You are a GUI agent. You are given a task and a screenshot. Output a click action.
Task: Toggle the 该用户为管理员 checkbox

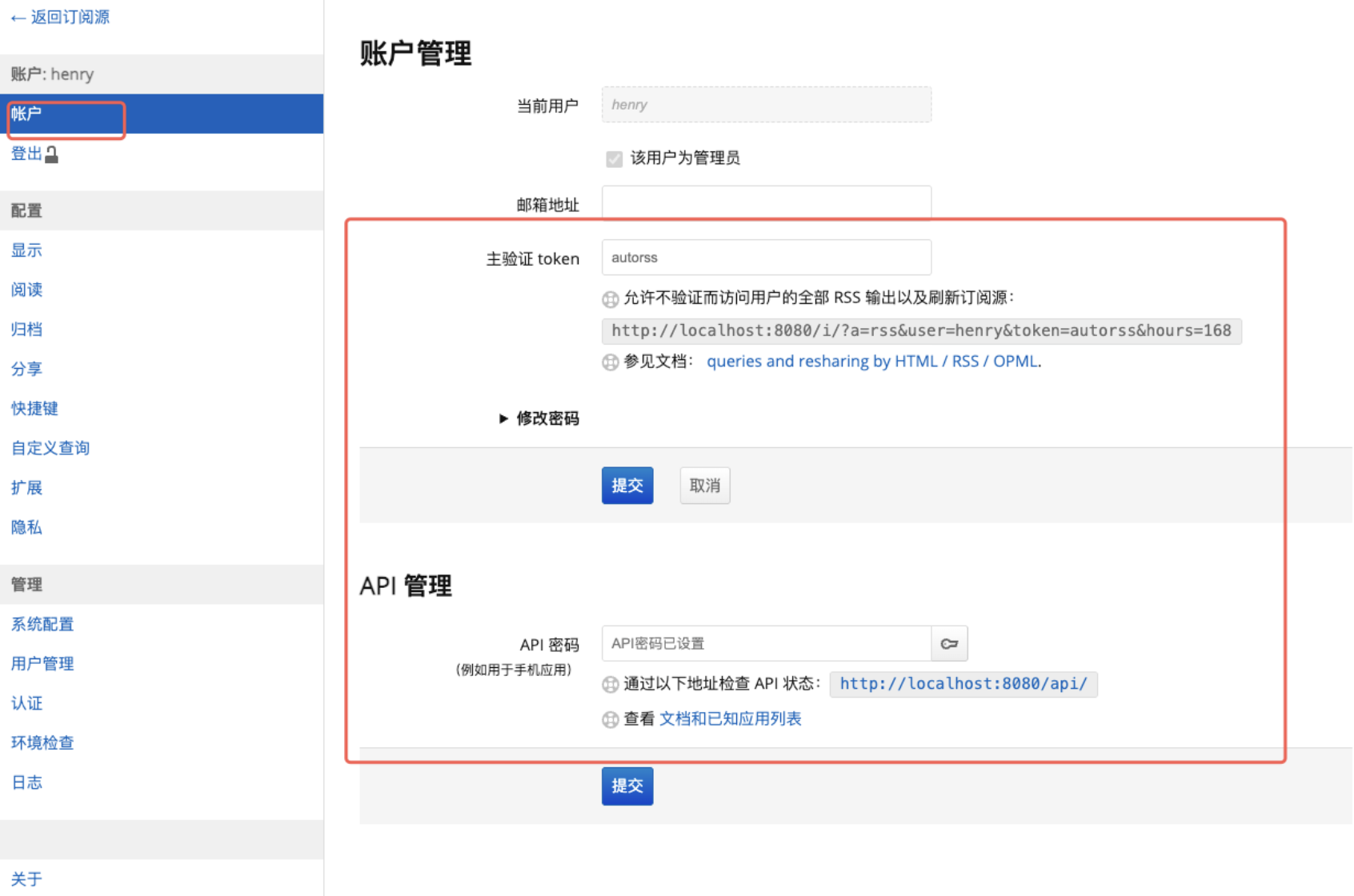click(614, 158)
